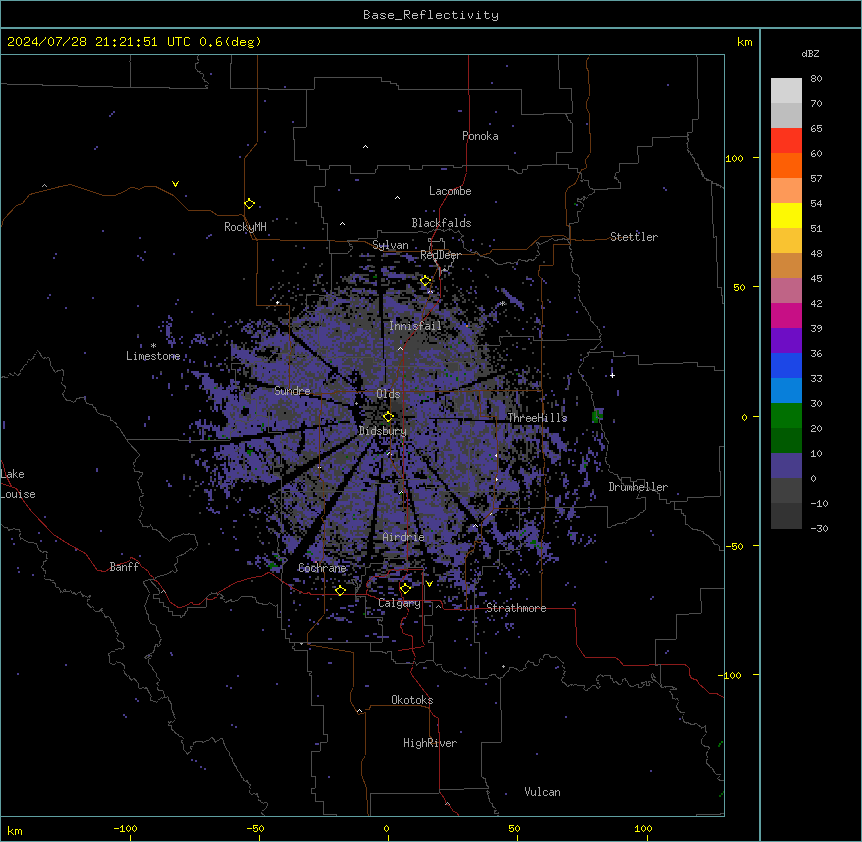Click the 50 tick label on the horizontal axis
862x842 pixels.
tap(514, 828)
